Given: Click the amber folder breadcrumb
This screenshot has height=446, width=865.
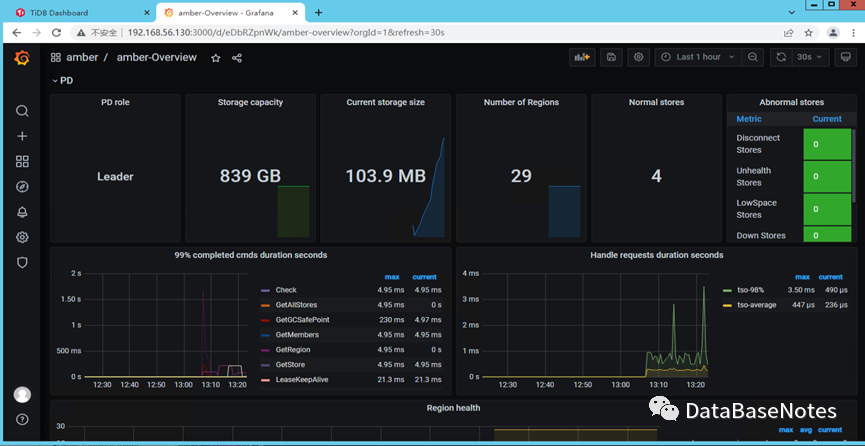Looking at the screenshot, I should (82, 57).
